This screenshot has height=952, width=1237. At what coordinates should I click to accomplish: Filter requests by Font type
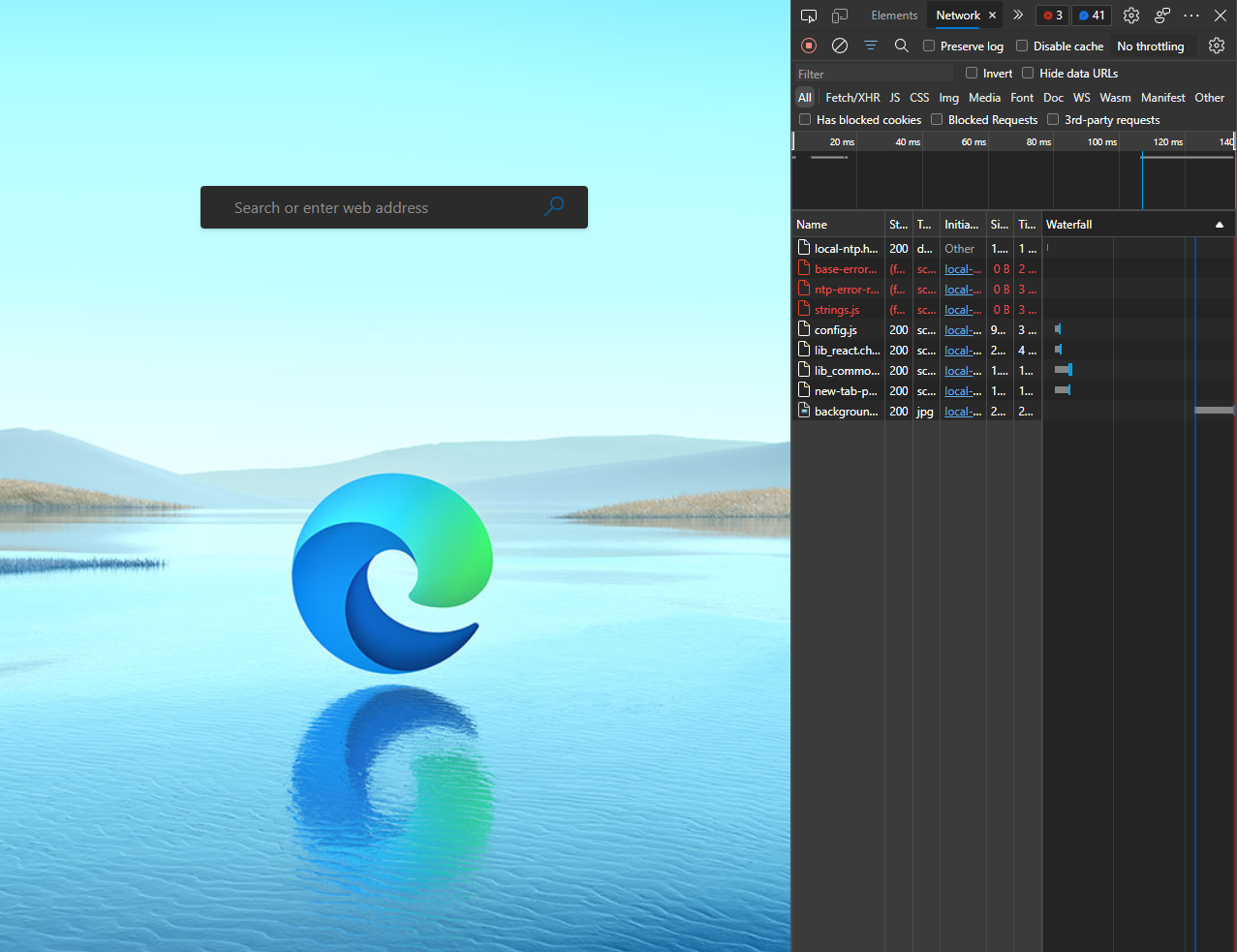click(1022, 98)
